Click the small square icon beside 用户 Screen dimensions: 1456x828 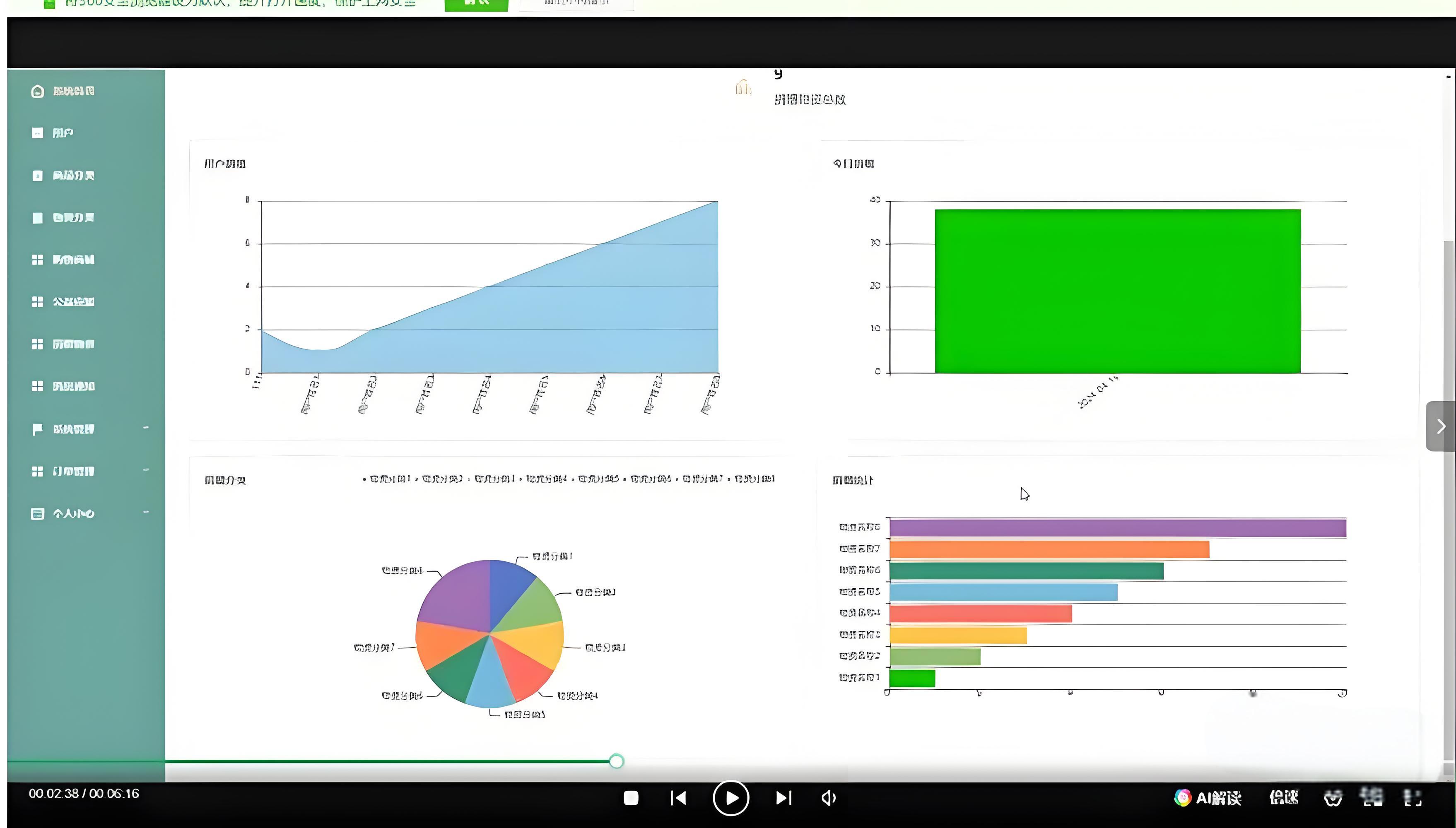click(38, 133)
